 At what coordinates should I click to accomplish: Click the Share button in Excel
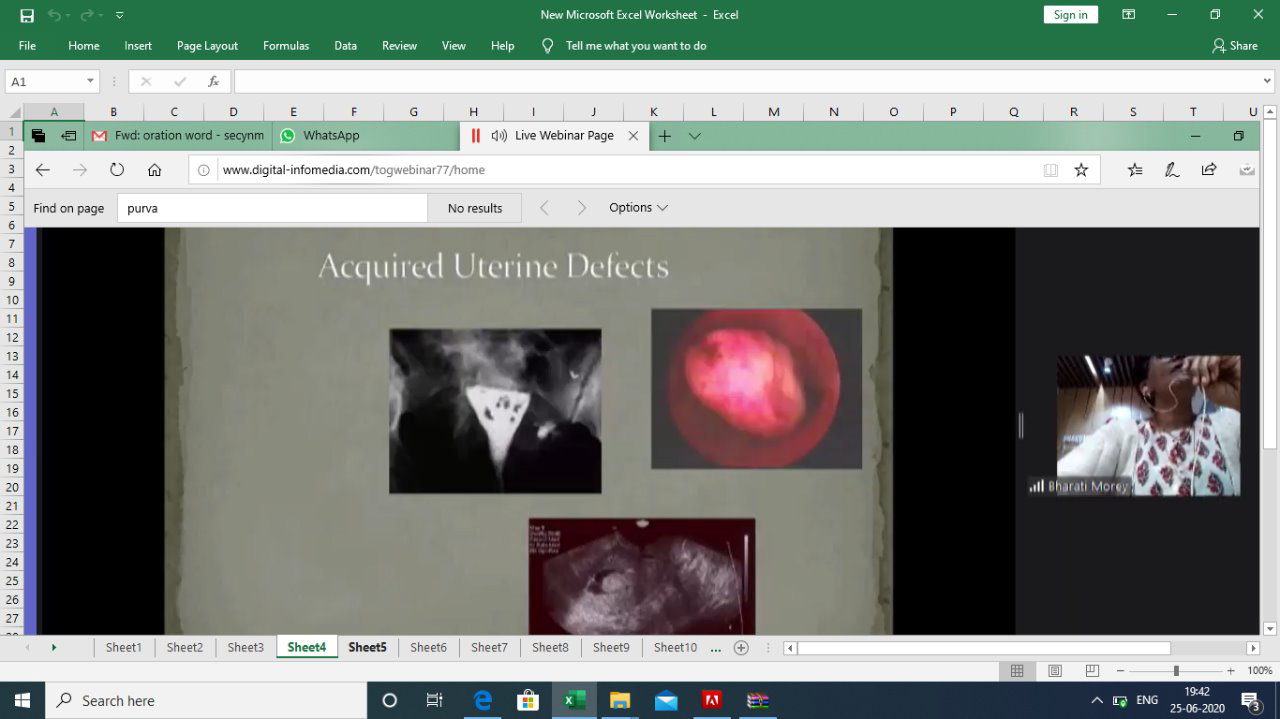(x=1234, y=46)
